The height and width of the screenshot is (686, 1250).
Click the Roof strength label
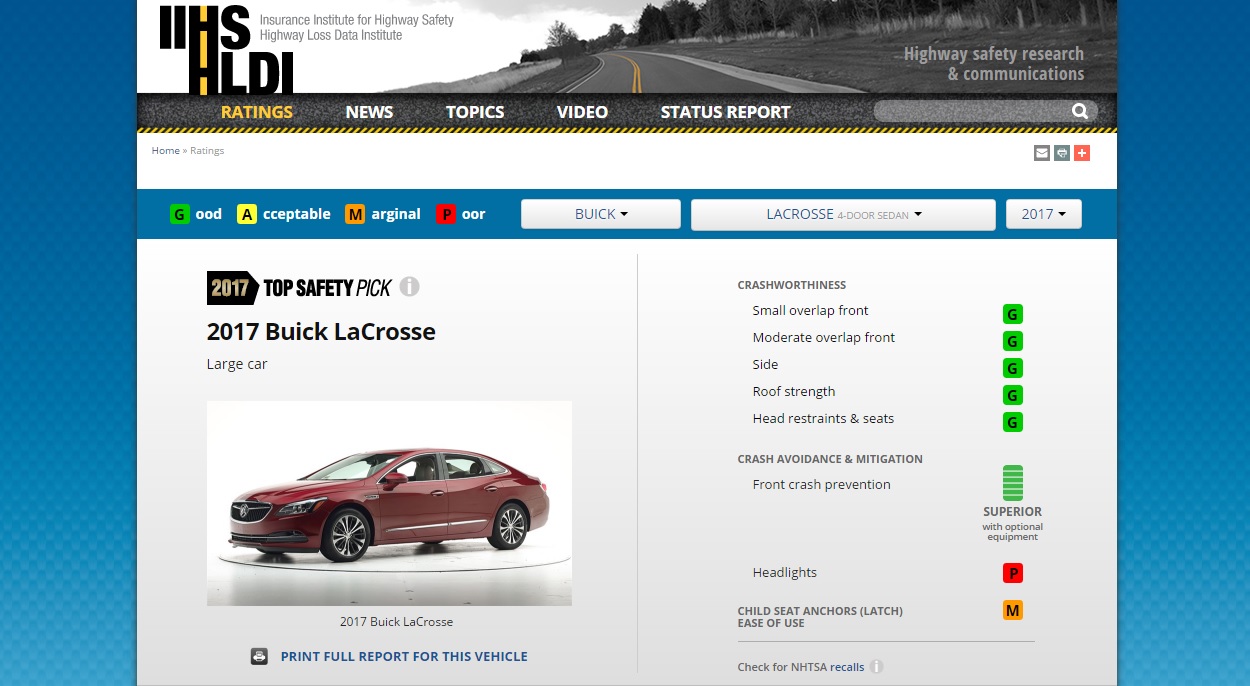pos(794,392)
